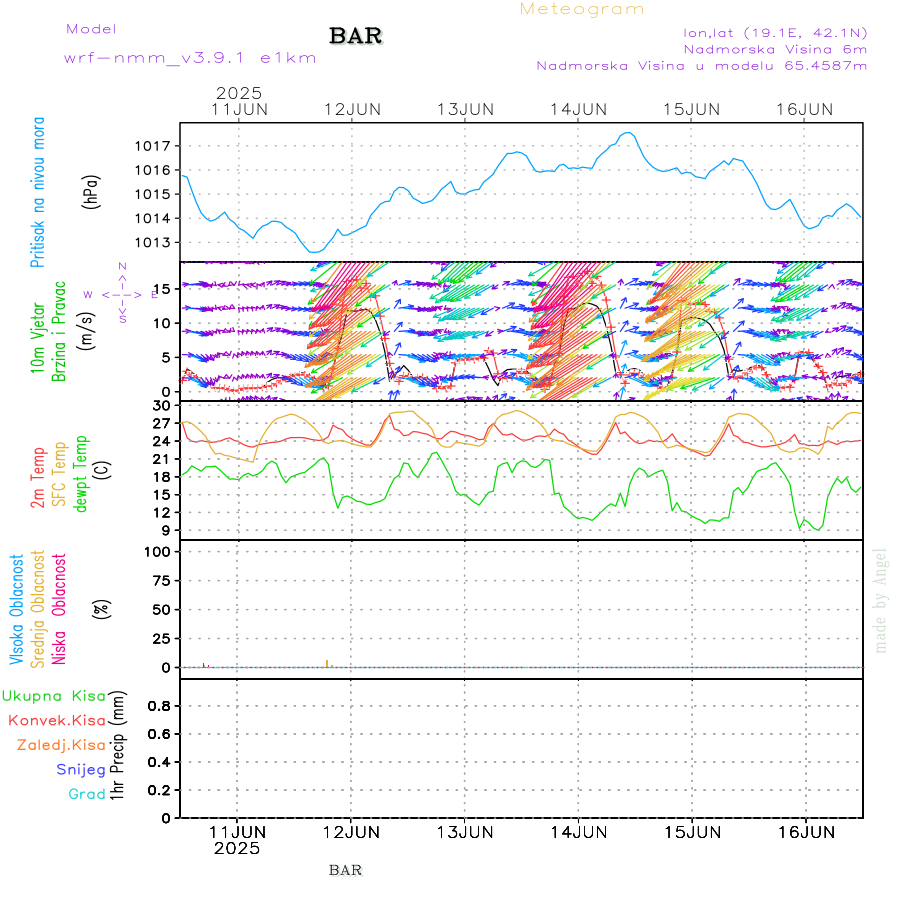The image size is (900, 900).
Task: Select "13JUN" date label above the pressure chart
Action: point(465,110)
